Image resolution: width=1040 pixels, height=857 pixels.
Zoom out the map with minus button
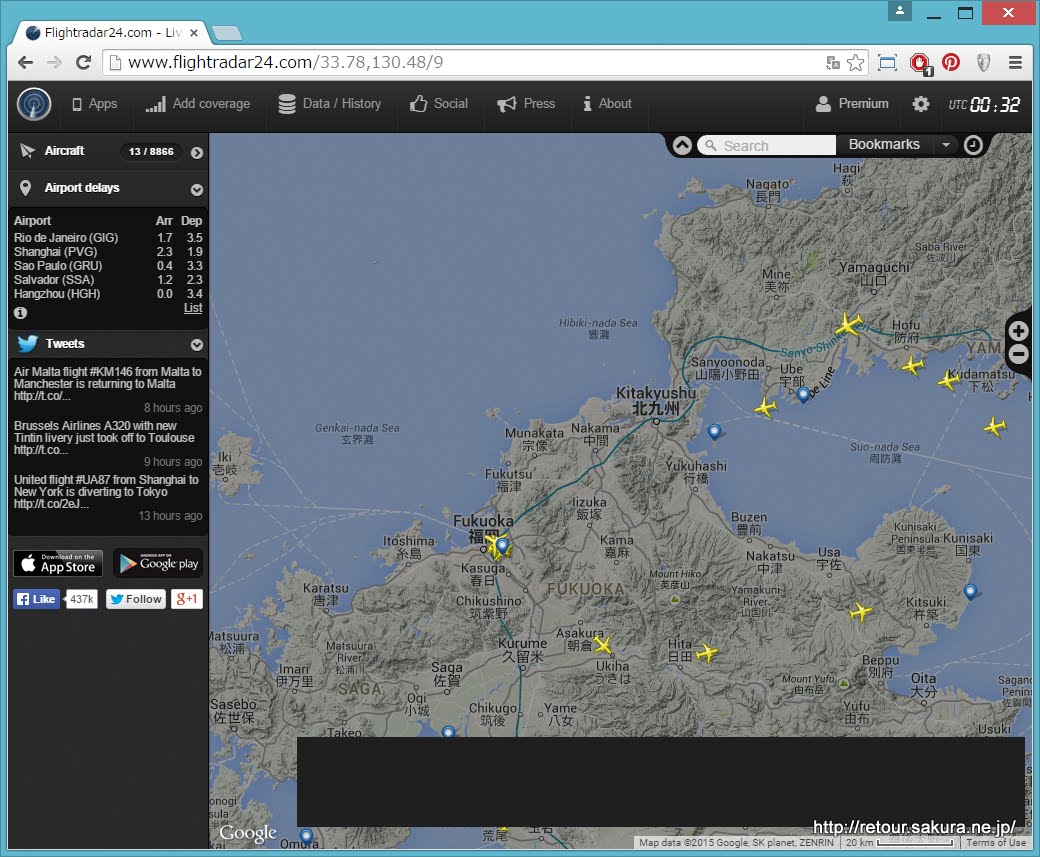(x=1018, y=355)
